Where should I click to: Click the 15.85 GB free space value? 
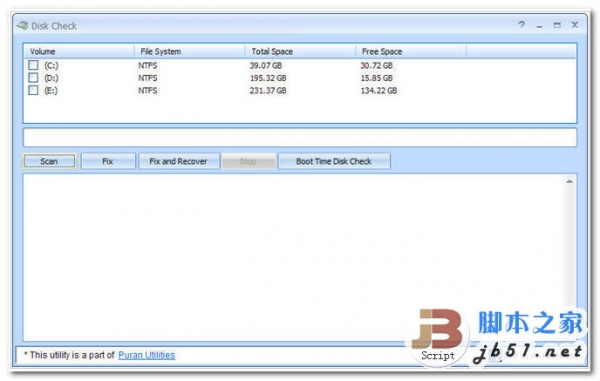point(377,78)
